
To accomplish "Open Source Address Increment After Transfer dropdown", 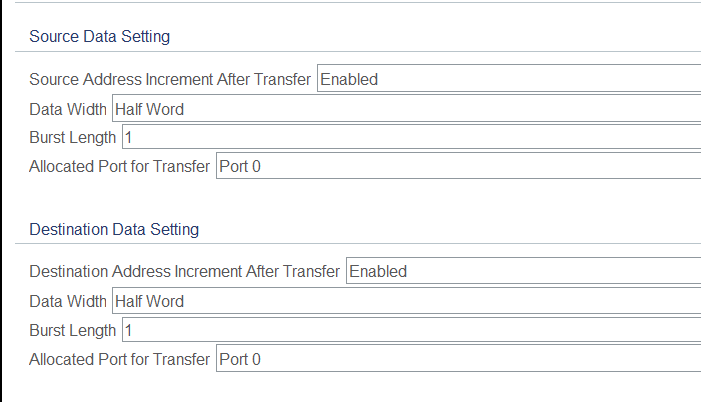I will (508, 79).
